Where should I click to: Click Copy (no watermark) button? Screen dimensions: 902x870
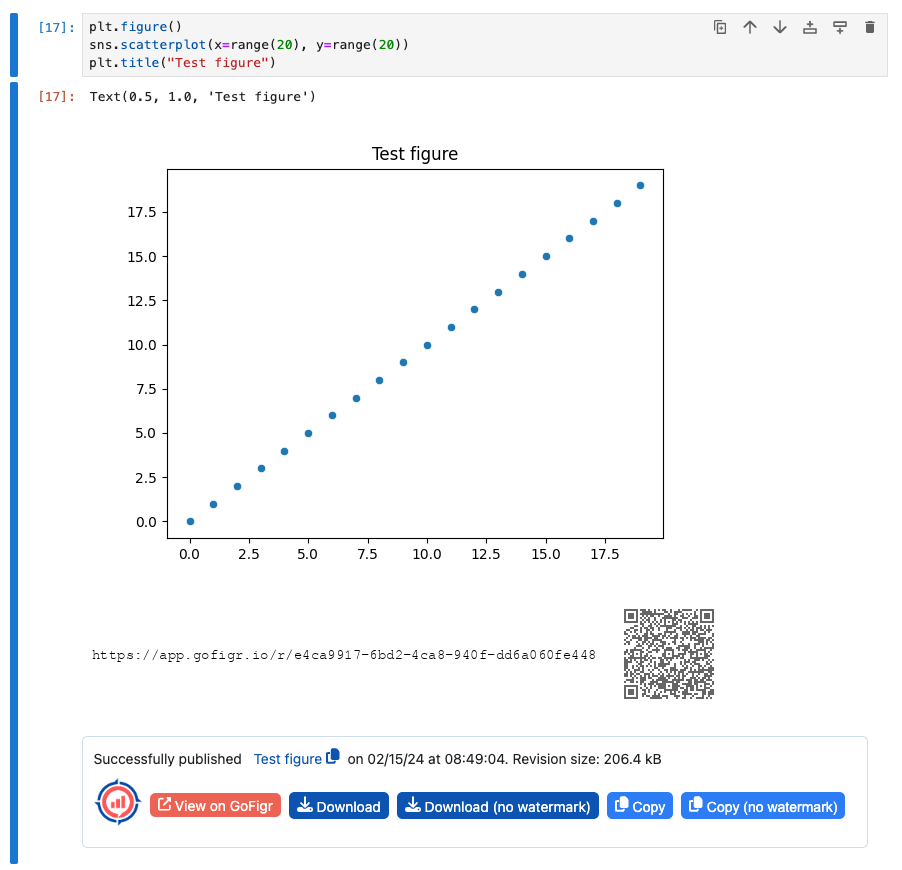pyautogui.click(x=762, y=806)
